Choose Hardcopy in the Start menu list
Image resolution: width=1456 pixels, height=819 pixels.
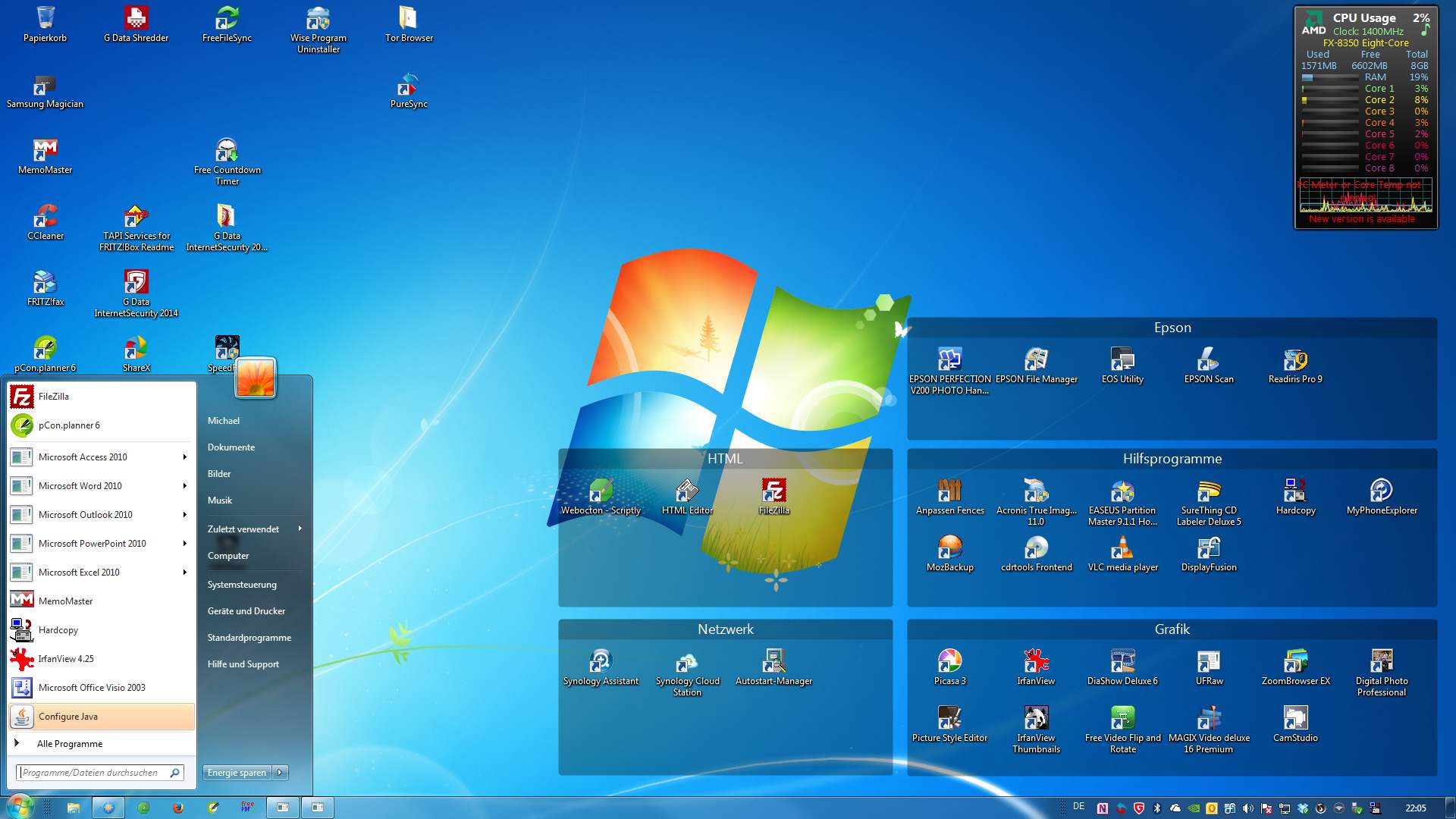(x=102, y=630)
